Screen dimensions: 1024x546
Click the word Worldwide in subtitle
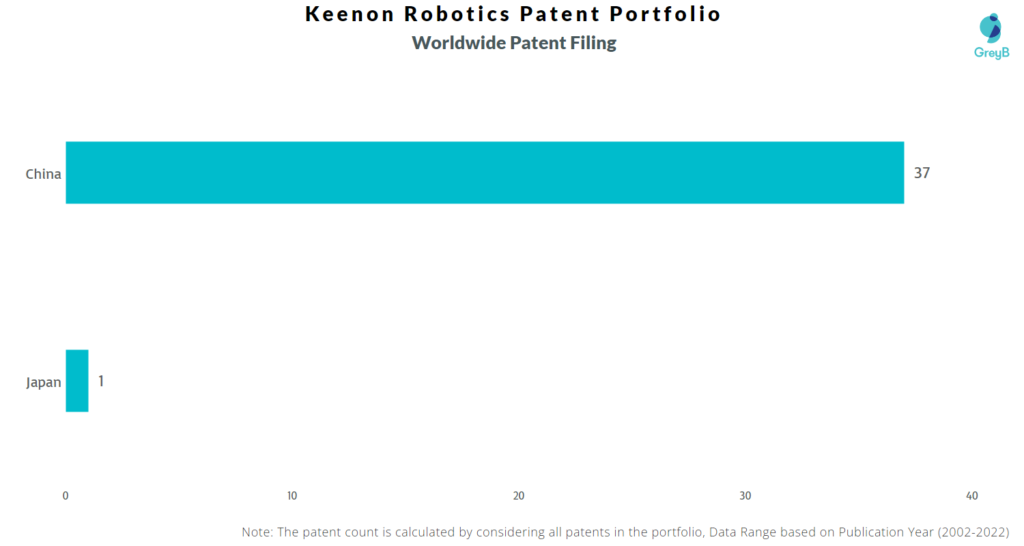pyautogui.click(x=458, y=42)
